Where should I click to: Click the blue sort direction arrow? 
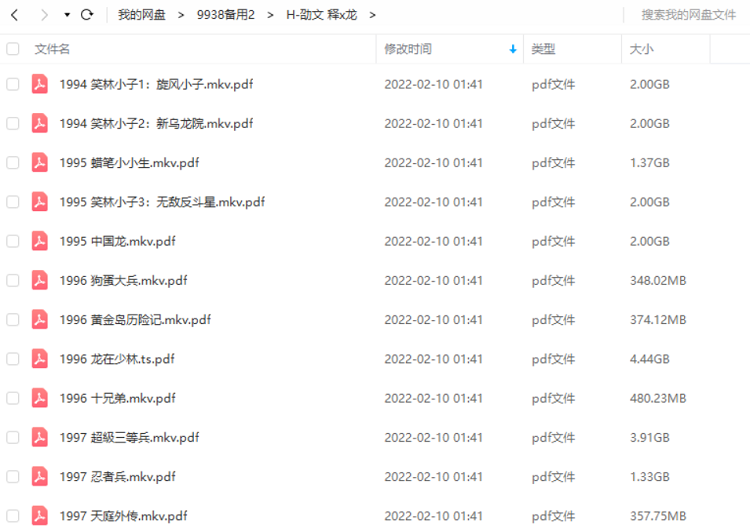coord(513,49)
